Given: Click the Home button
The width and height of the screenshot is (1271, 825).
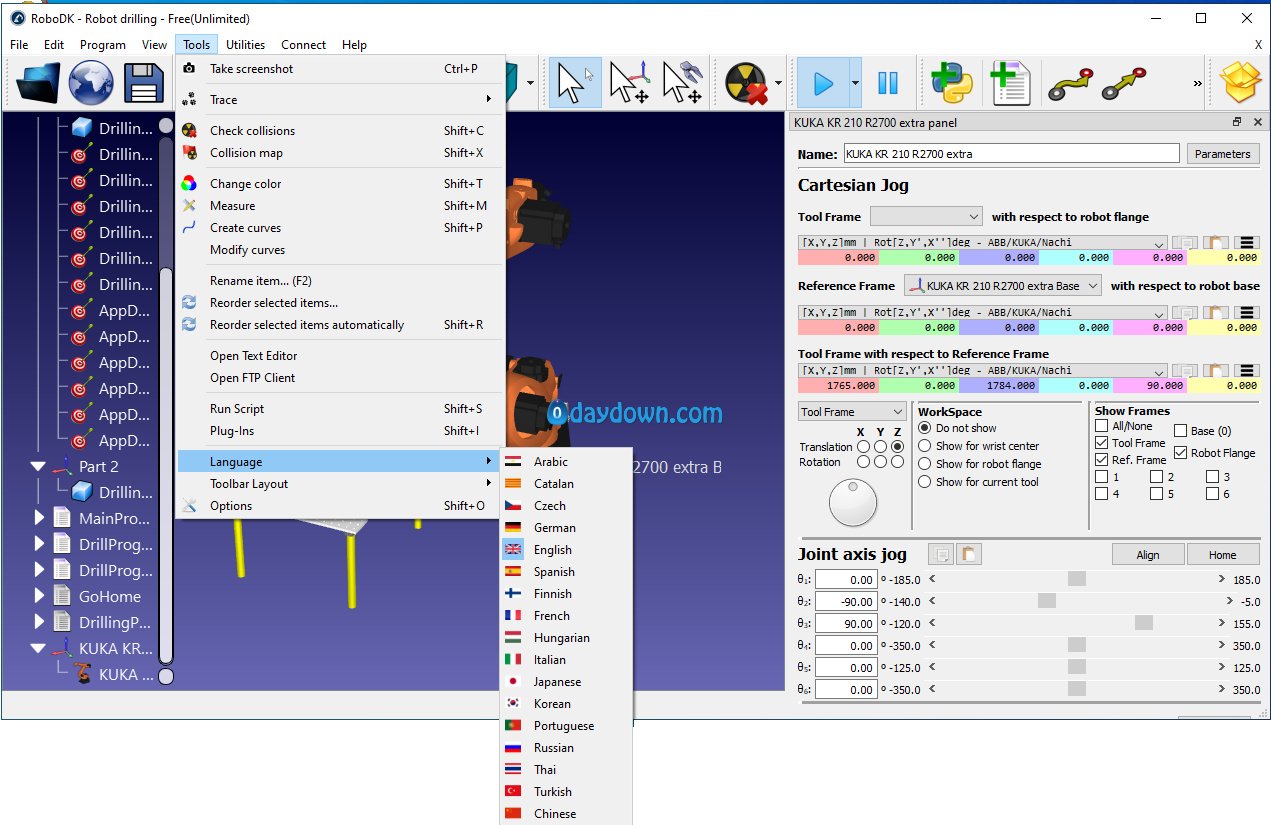Looking at the screenshot, I should click(x=1222, y=555).
